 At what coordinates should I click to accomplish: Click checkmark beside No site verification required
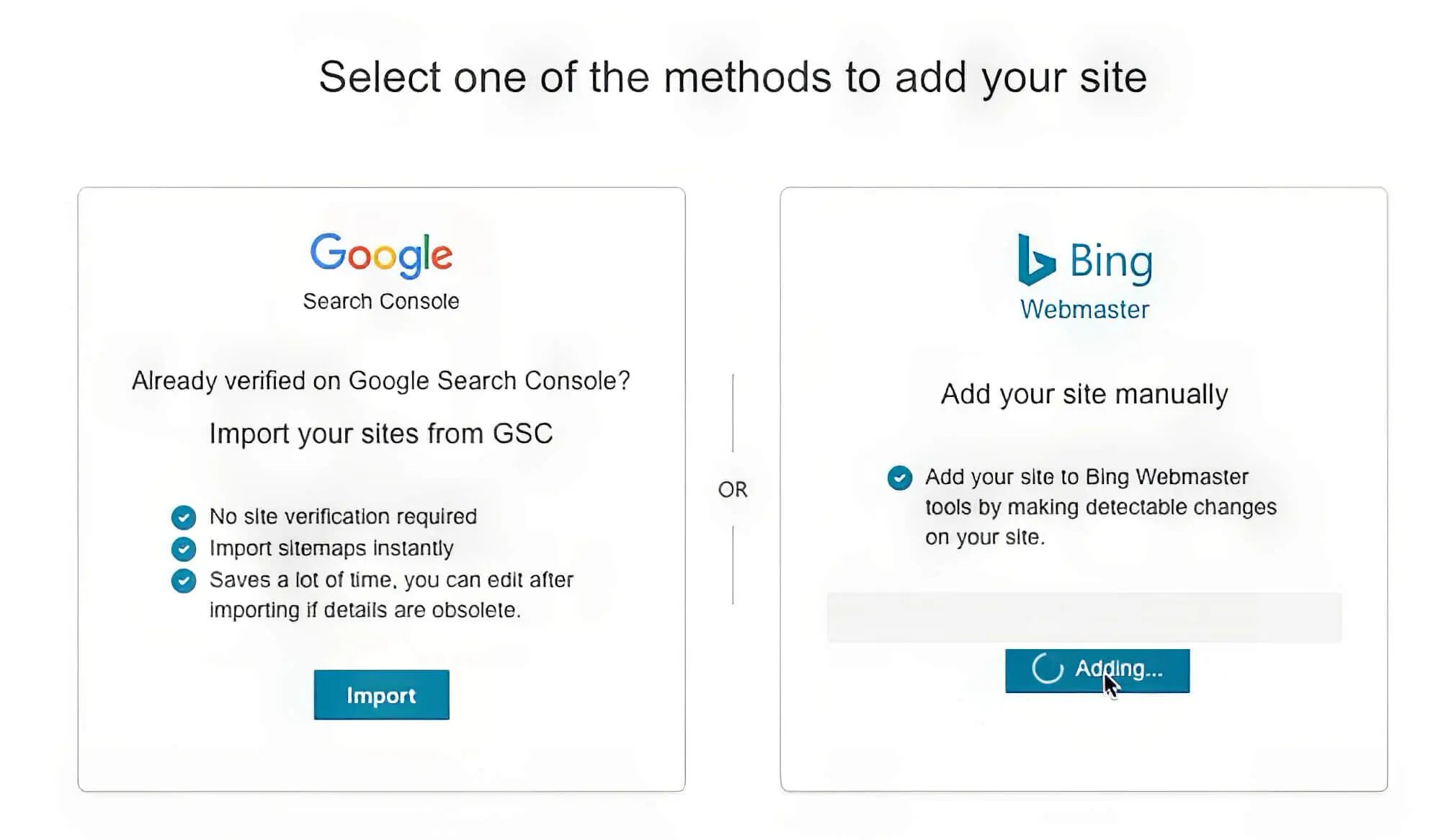click(184, 517)
